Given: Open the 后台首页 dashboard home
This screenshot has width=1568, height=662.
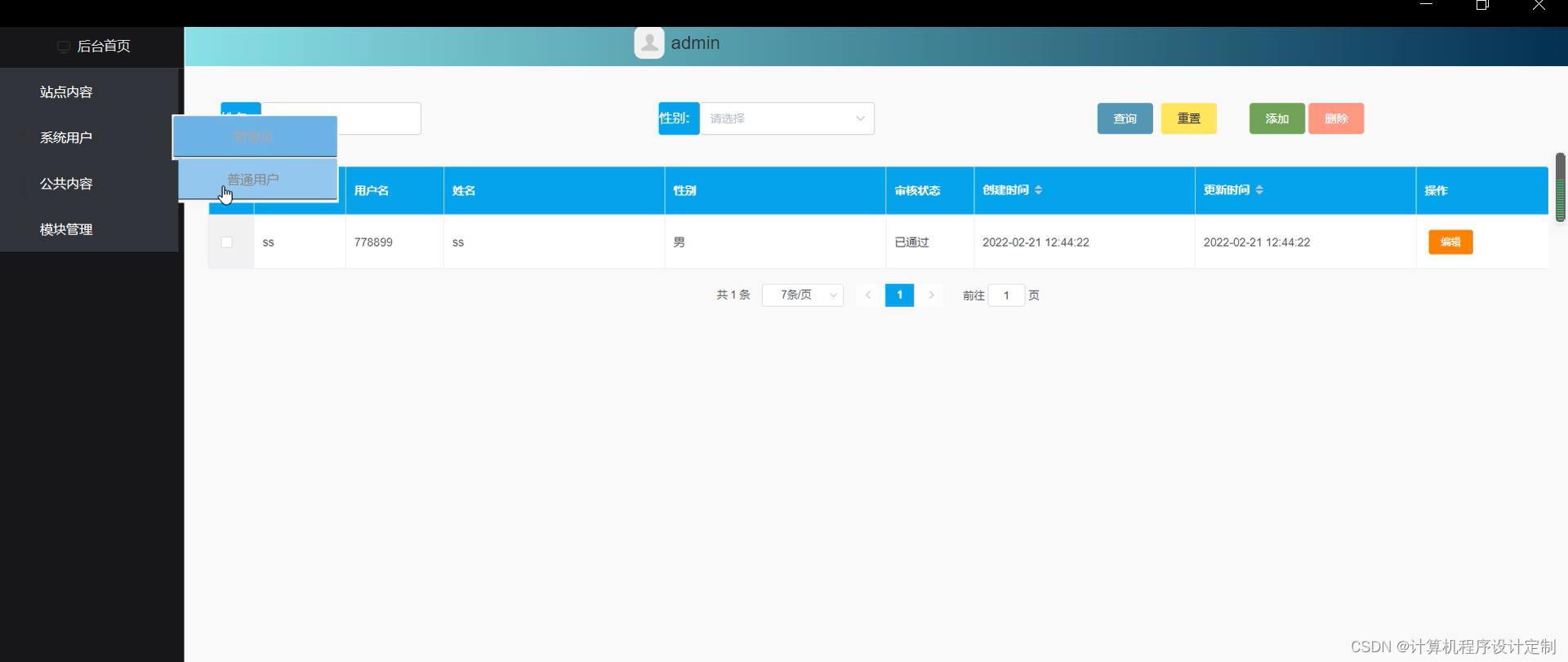Looking at the screenshot, I should [92, 47].
